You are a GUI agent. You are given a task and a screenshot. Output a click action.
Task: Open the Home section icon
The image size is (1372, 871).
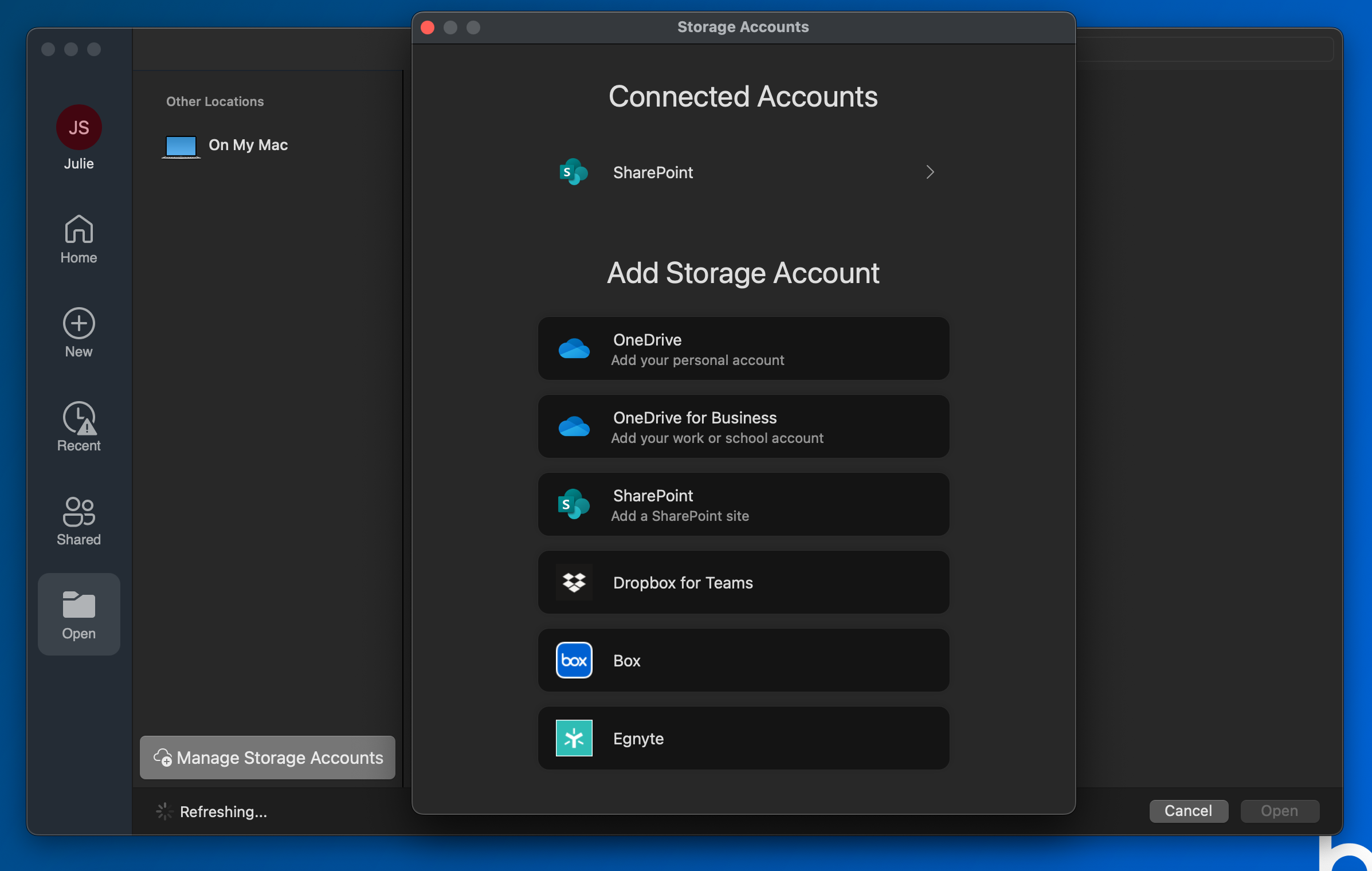point(79,229)
